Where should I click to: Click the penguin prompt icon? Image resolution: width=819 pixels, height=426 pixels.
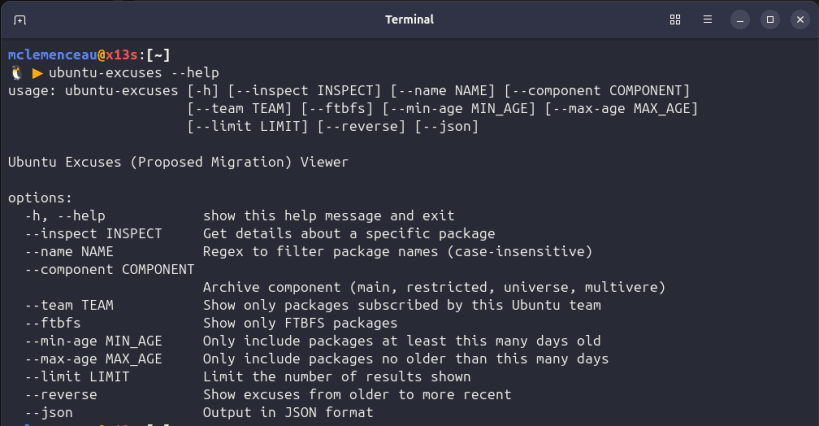click(x=16, y=73)
